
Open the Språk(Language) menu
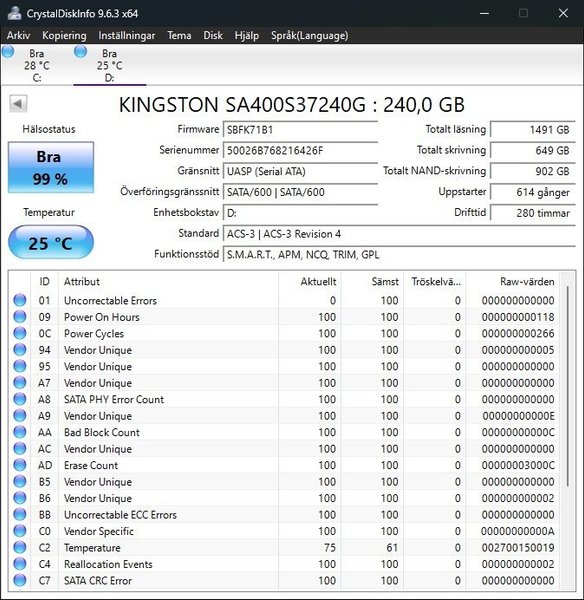tap(310, 36)
